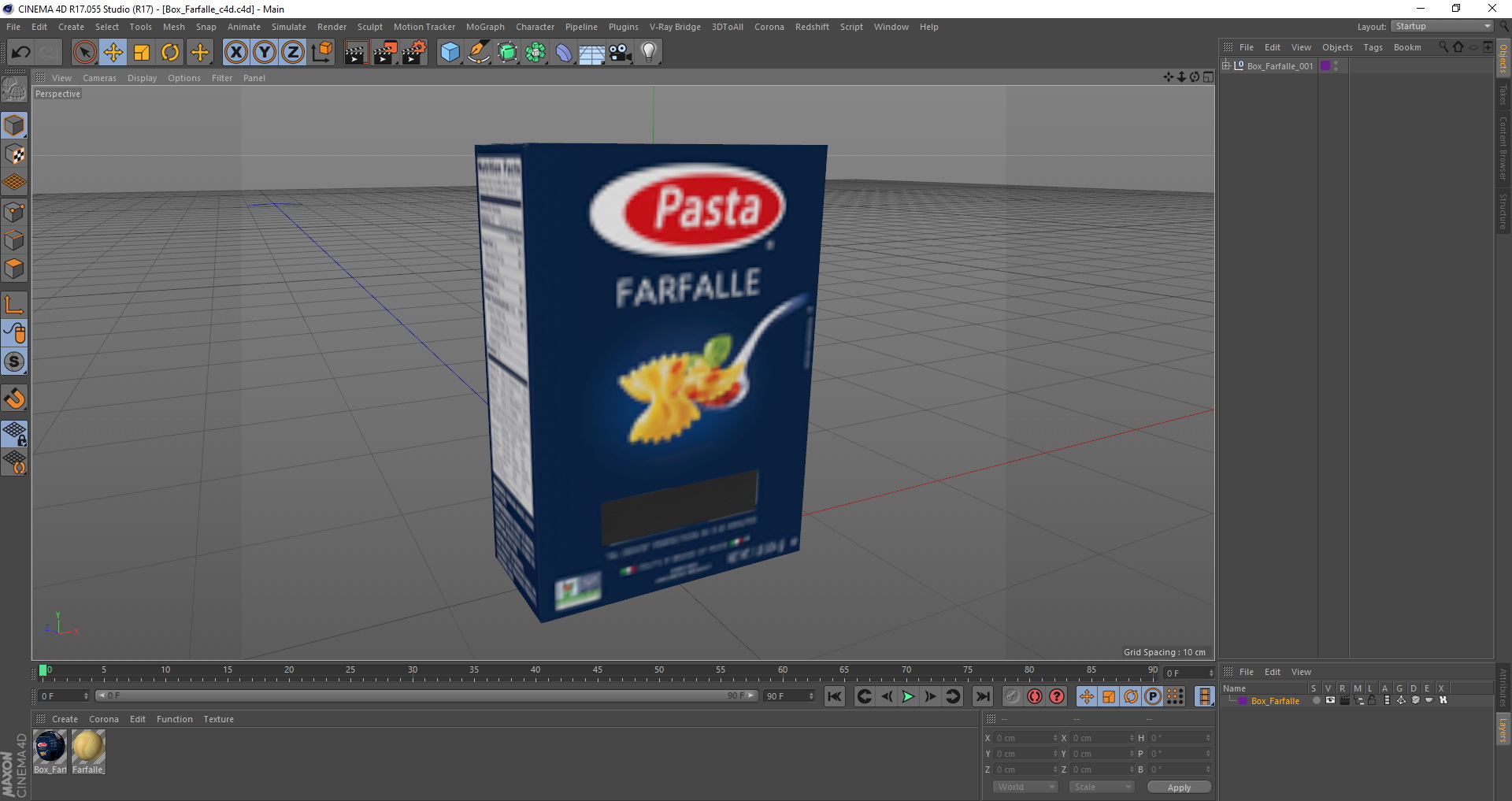Toggle Box_Farfalle layer Solo dot

tap(1316, 700)
